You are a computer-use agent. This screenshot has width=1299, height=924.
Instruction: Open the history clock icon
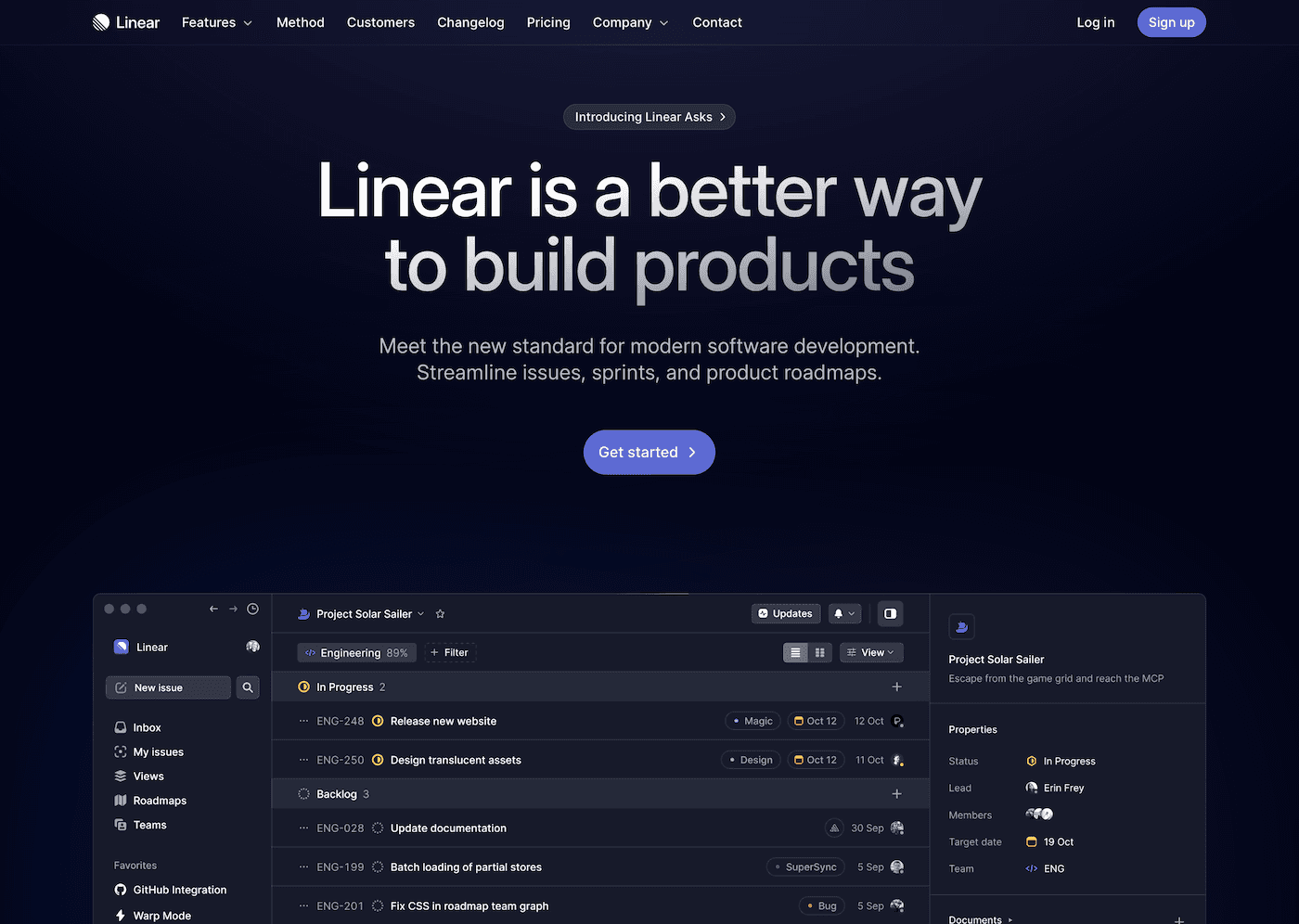[252, 609]
